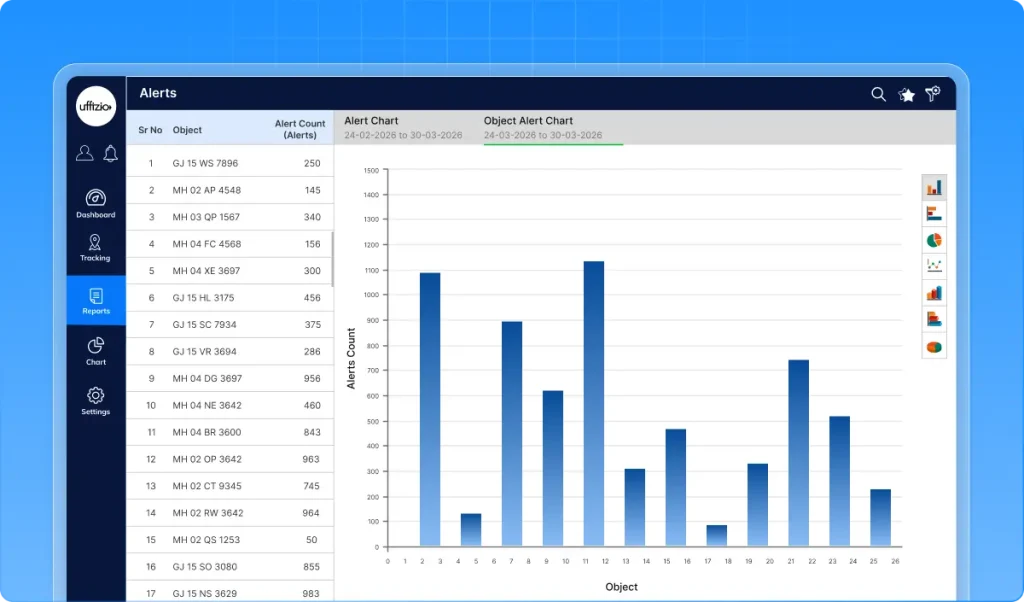Open Settings in the sidebar
1024x602 pixels.
pos(96,400)
